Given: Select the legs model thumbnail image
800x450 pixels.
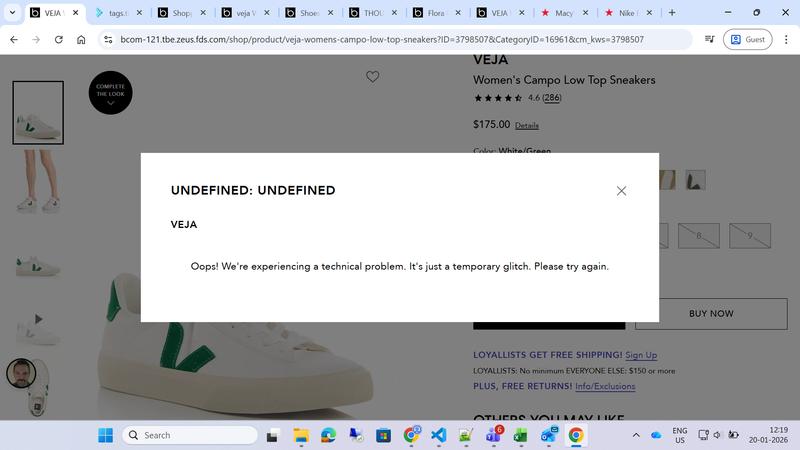Looking at the screenshot, I should click(x=38, y=181).
